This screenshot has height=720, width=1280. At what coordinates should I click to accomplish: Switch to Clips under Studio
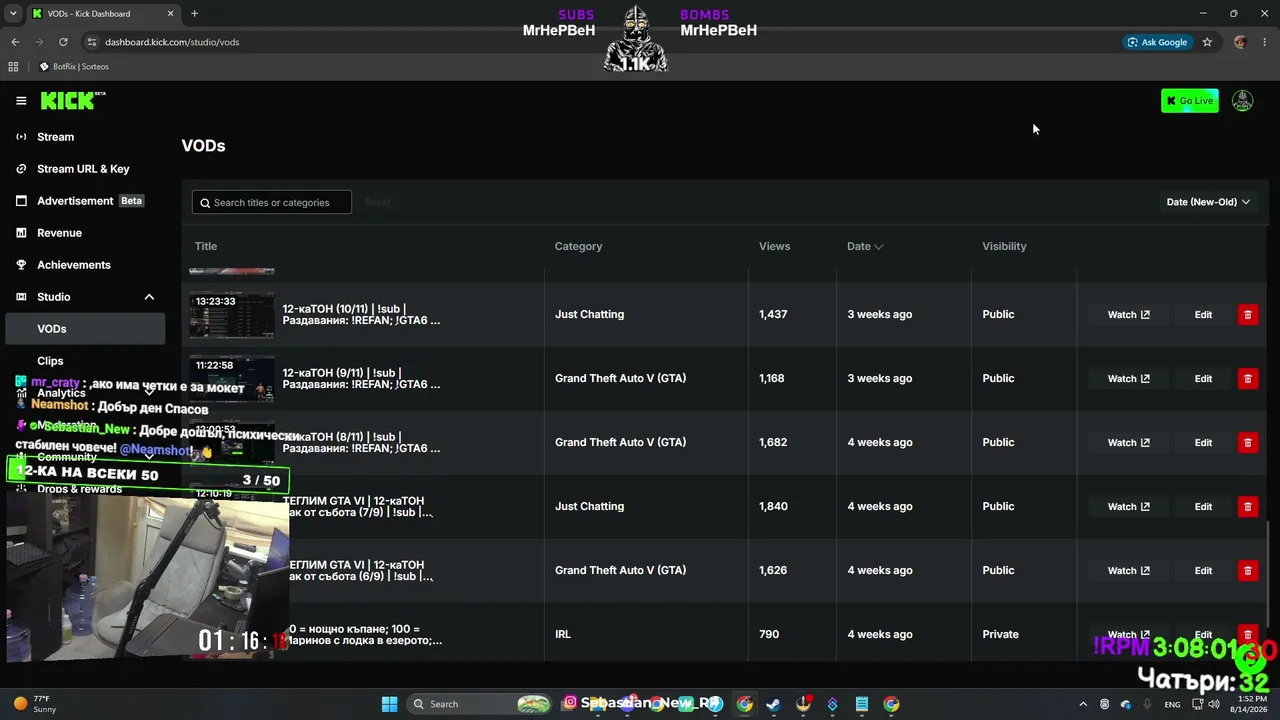pos(50,361)
